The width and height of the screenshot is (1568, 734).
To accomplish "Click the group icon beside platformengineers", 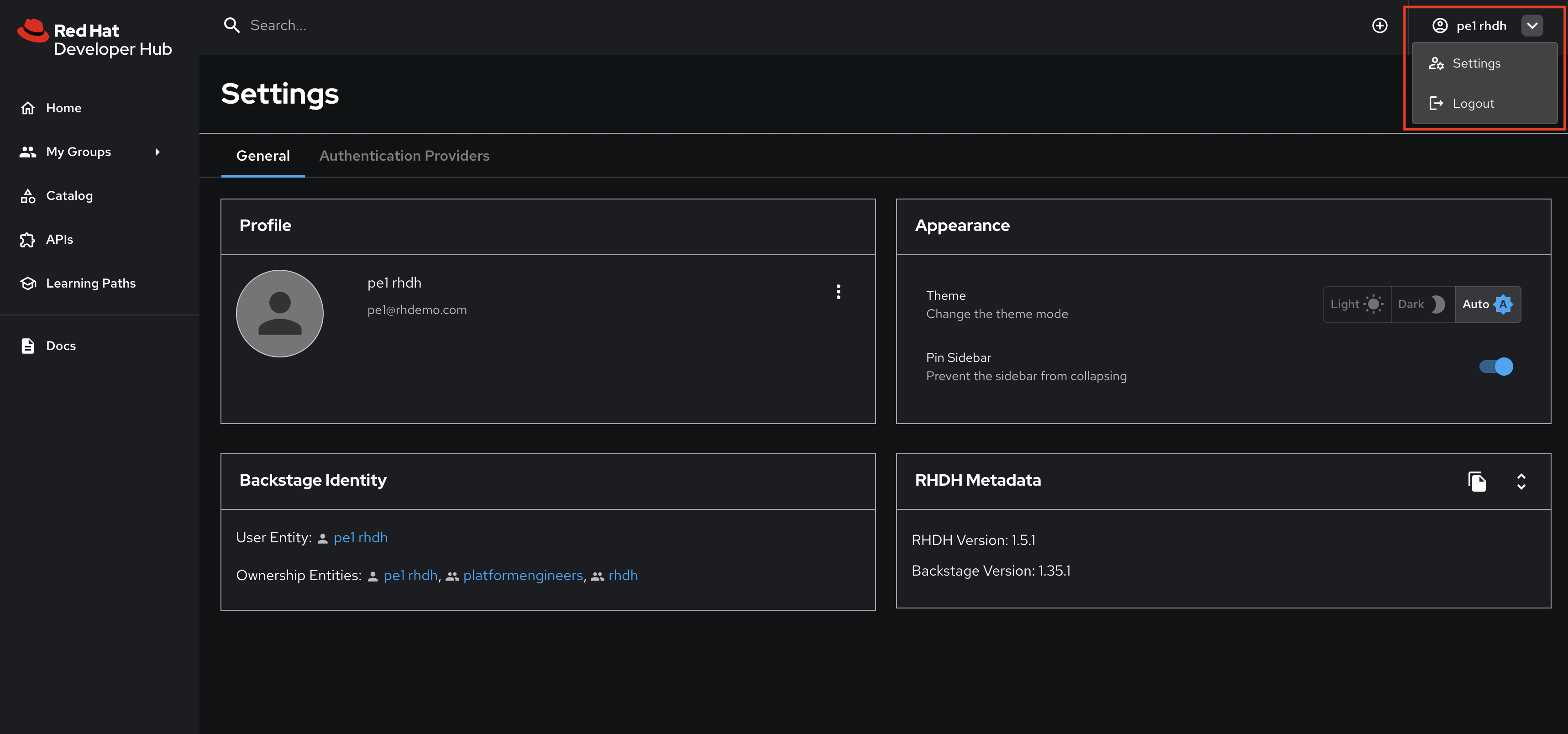I will [x=452, y=577].
